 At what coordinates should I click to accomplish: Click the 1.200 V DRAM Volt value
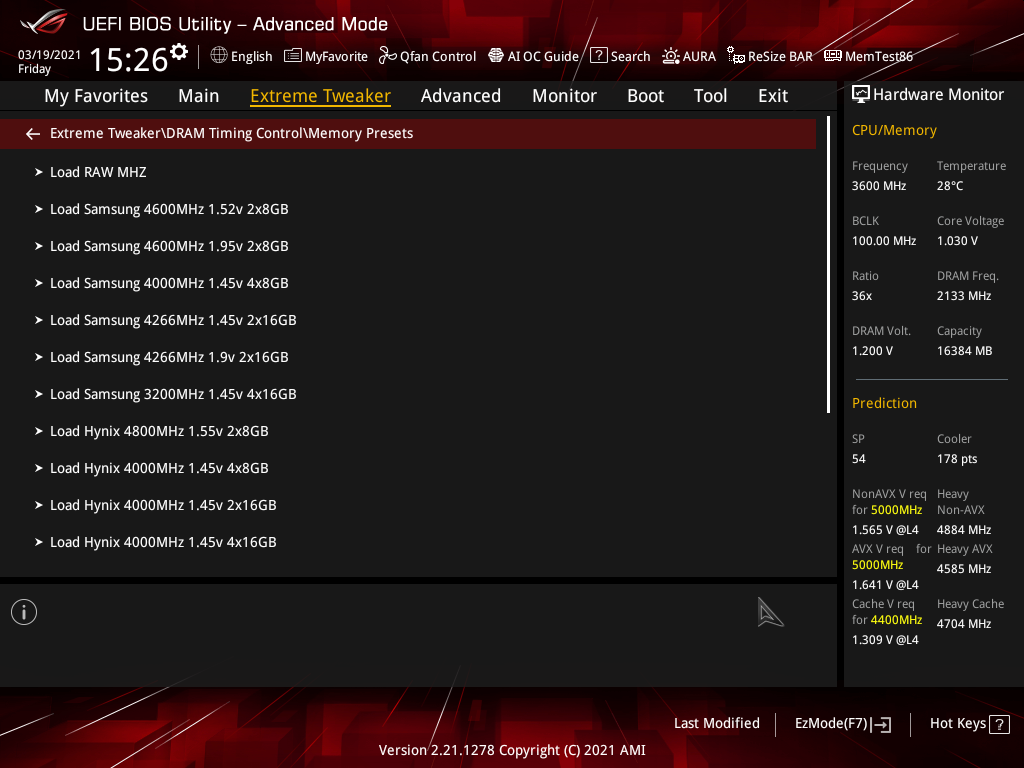click(x=872, y=351)
